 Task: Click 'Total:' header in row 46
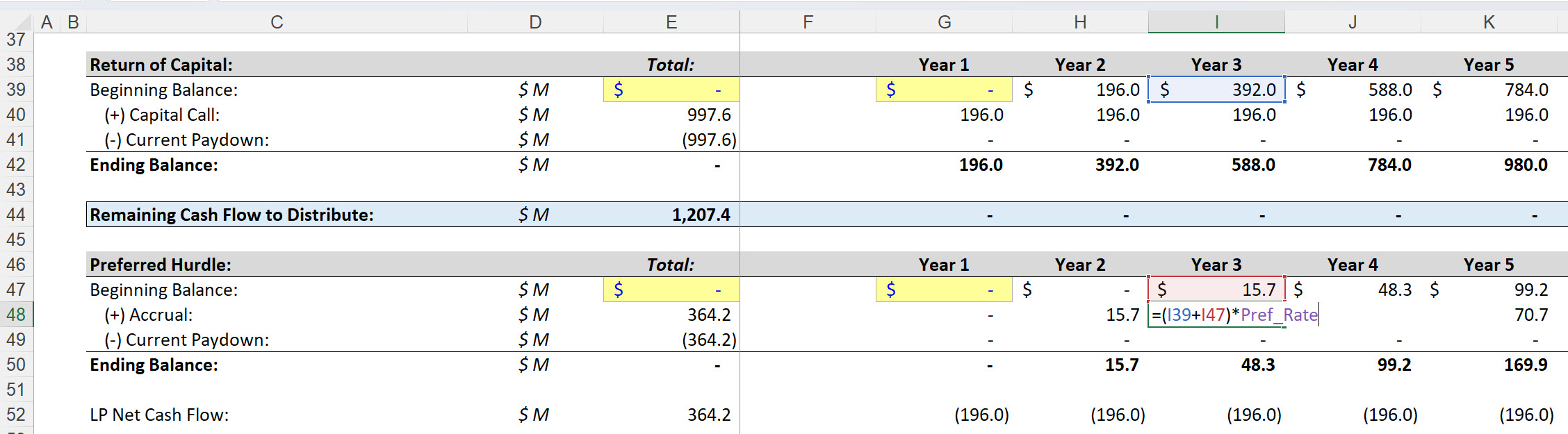click(670, 265)
